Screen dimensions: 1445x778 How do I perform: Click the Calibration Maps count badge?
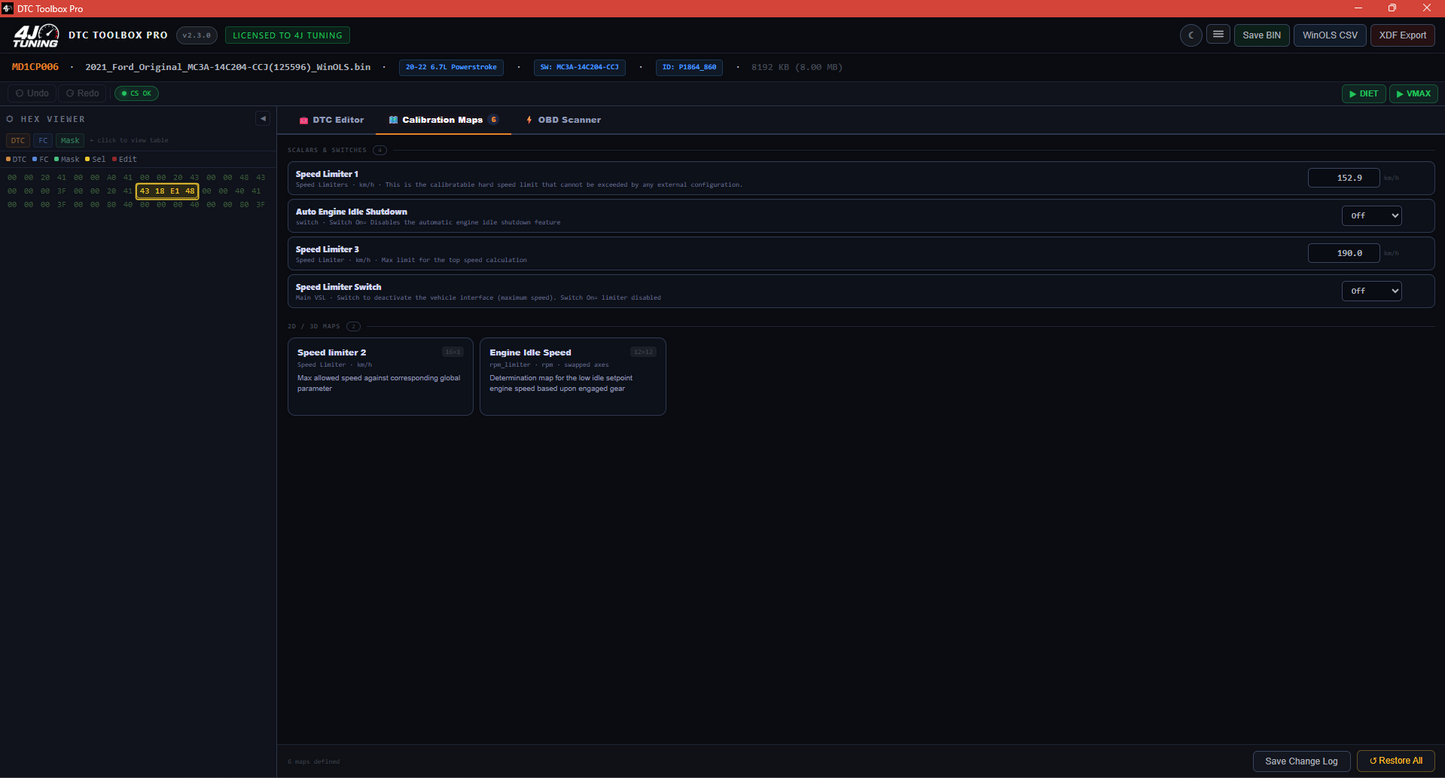click(493, 120)
